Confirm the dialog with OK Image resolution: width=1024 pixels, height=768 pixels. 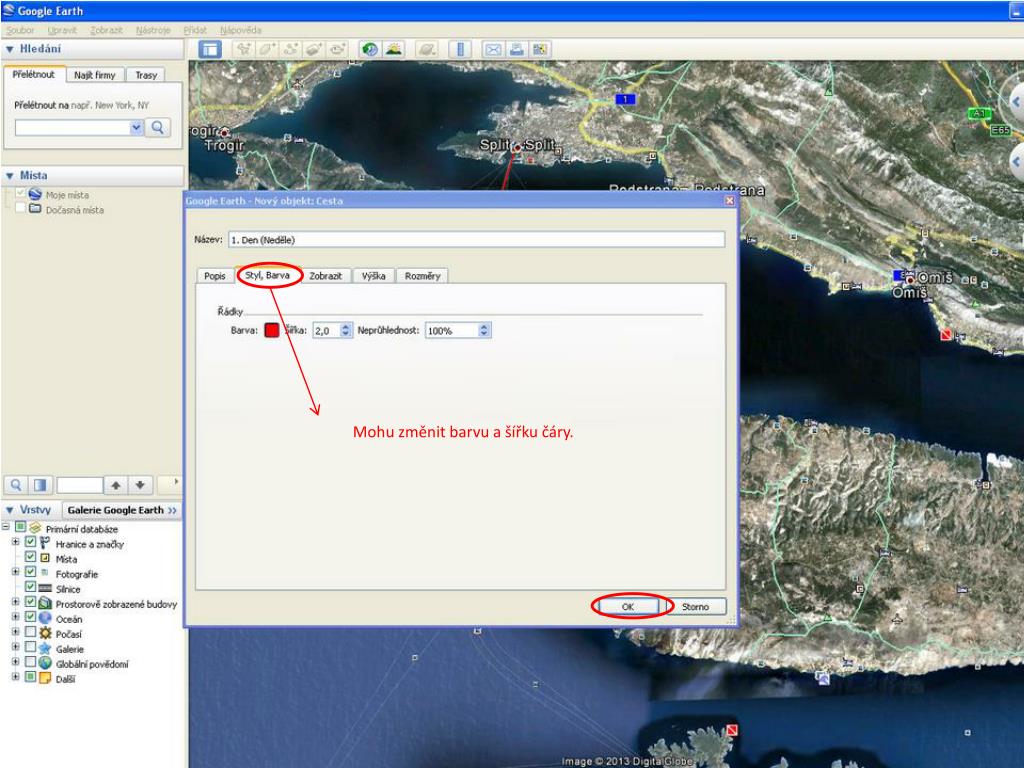(628, 607)
